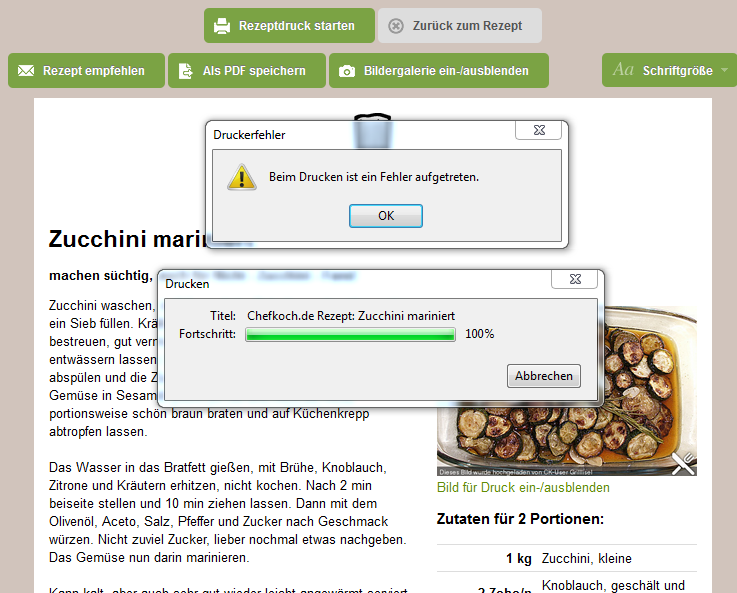Click the photo credit caption under image

(x=516, y=472)
